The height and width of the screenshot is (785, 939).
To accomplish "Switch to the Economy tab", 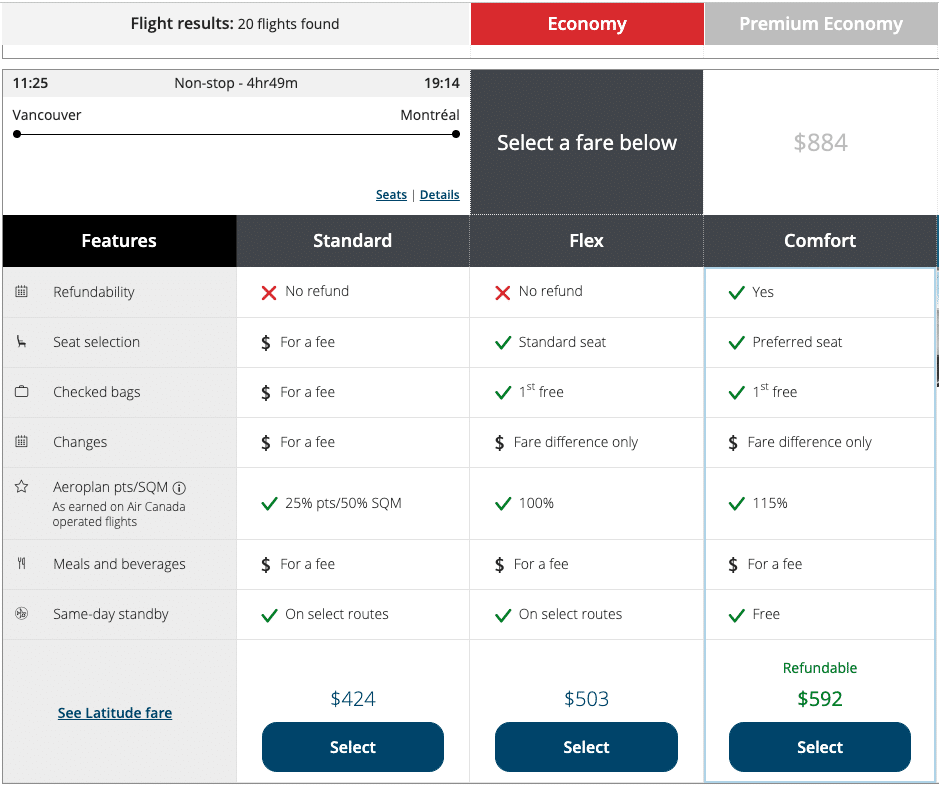I will point(587,24).
